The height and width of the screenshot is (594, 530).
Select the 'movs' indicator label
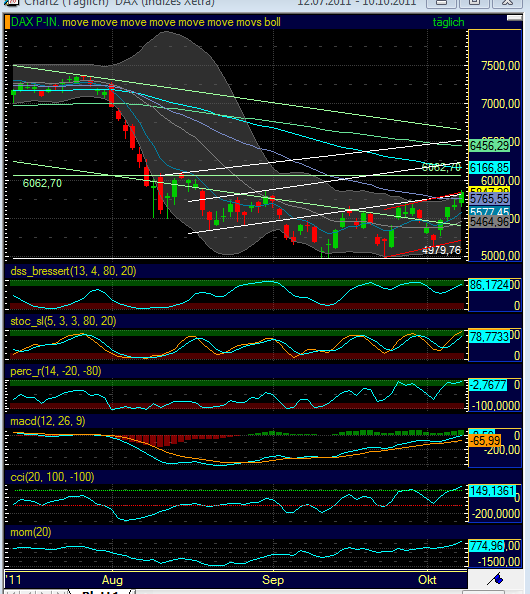coord(249,22)
